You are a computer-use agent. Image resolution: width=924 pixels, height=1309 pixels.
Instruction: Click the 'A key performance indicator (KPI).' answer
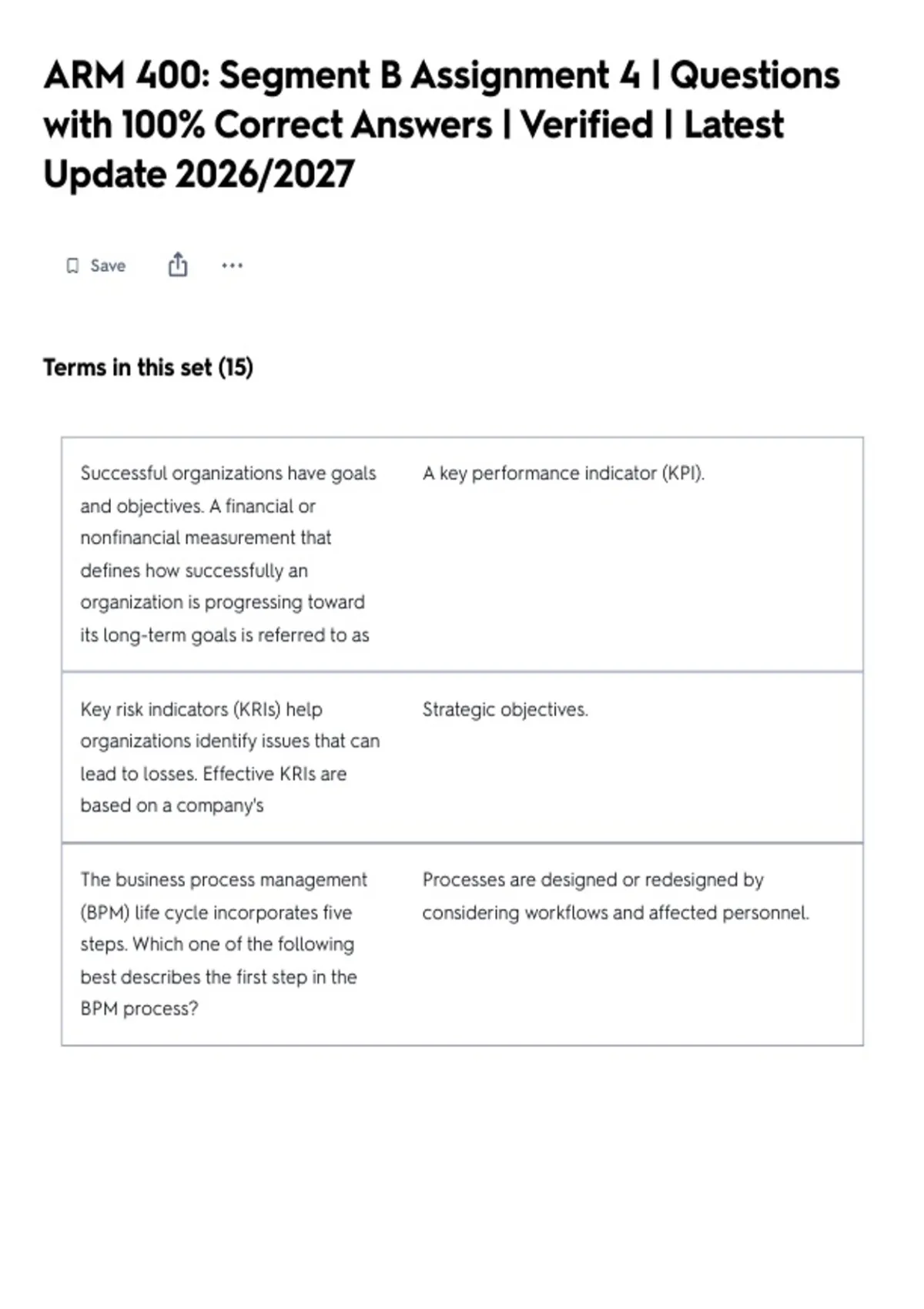[564, 473]
